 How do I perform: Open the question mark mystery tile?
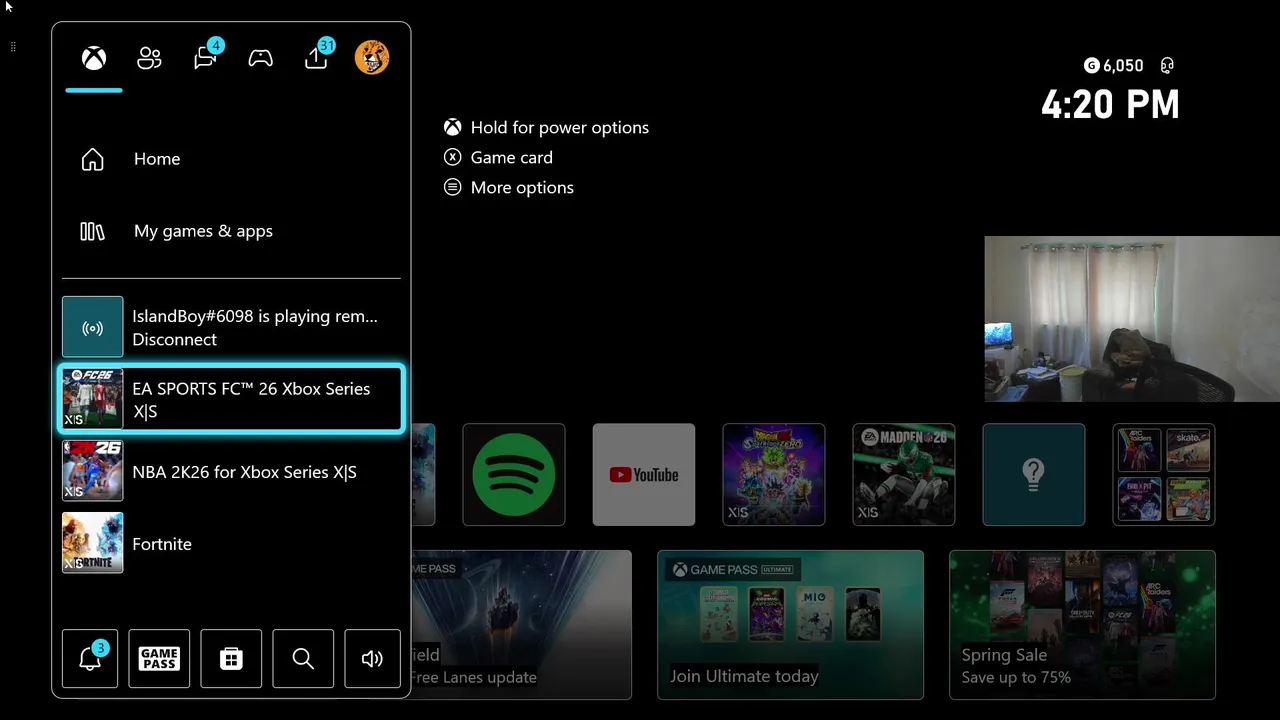click(1034, 474)
